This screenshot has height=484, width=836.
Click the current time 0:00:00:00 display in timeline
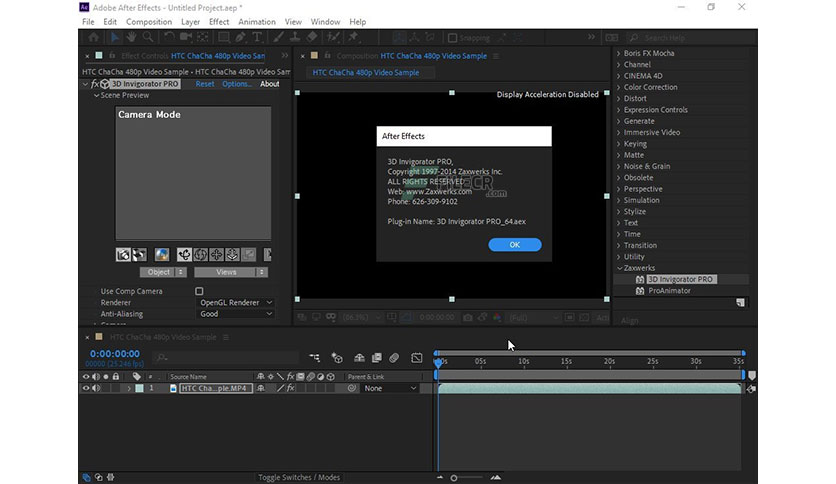pyautogui.click(x=115, y=353)
